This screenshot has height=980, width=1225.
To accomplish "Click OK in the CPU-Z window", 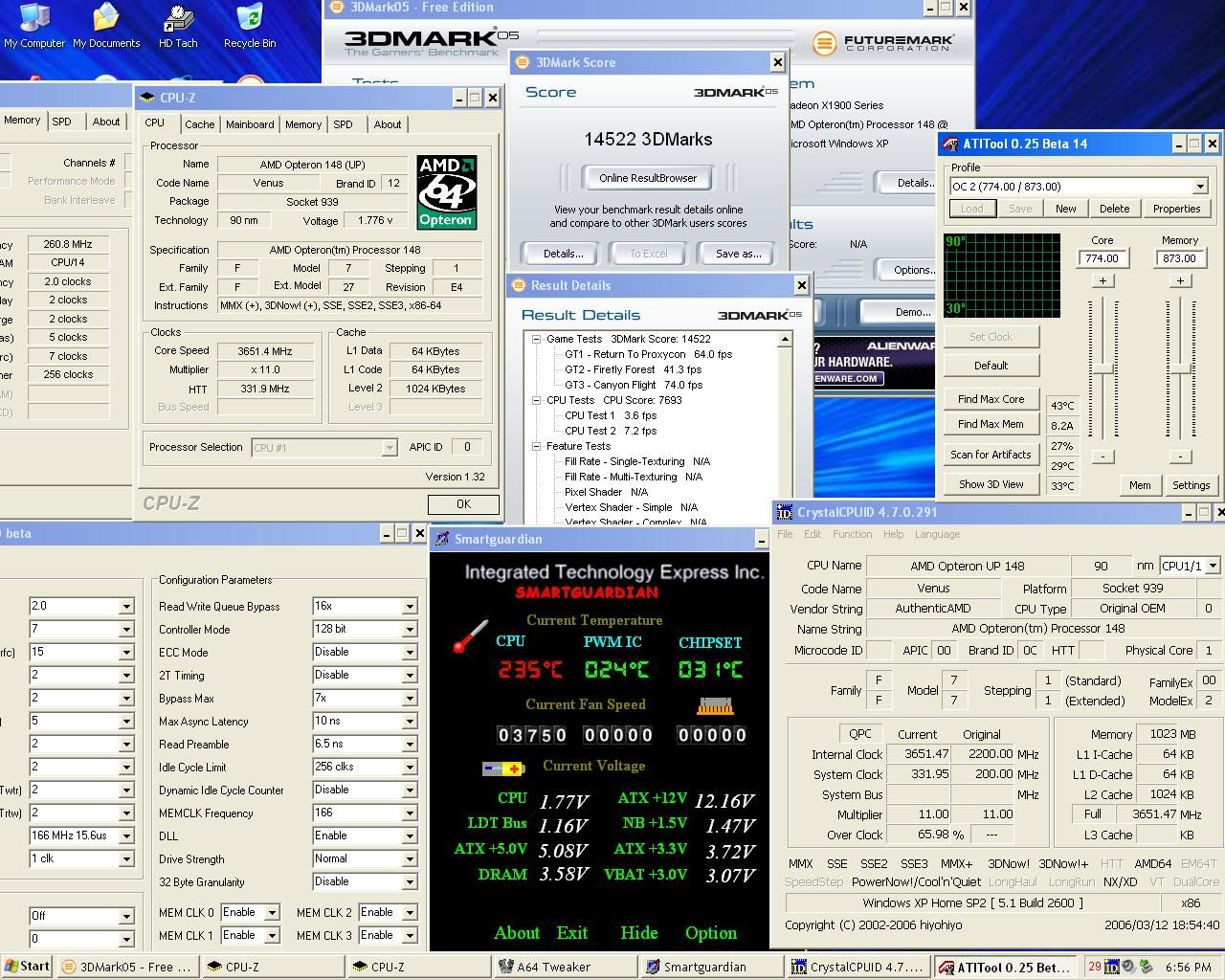I will [x=463, y=503].
